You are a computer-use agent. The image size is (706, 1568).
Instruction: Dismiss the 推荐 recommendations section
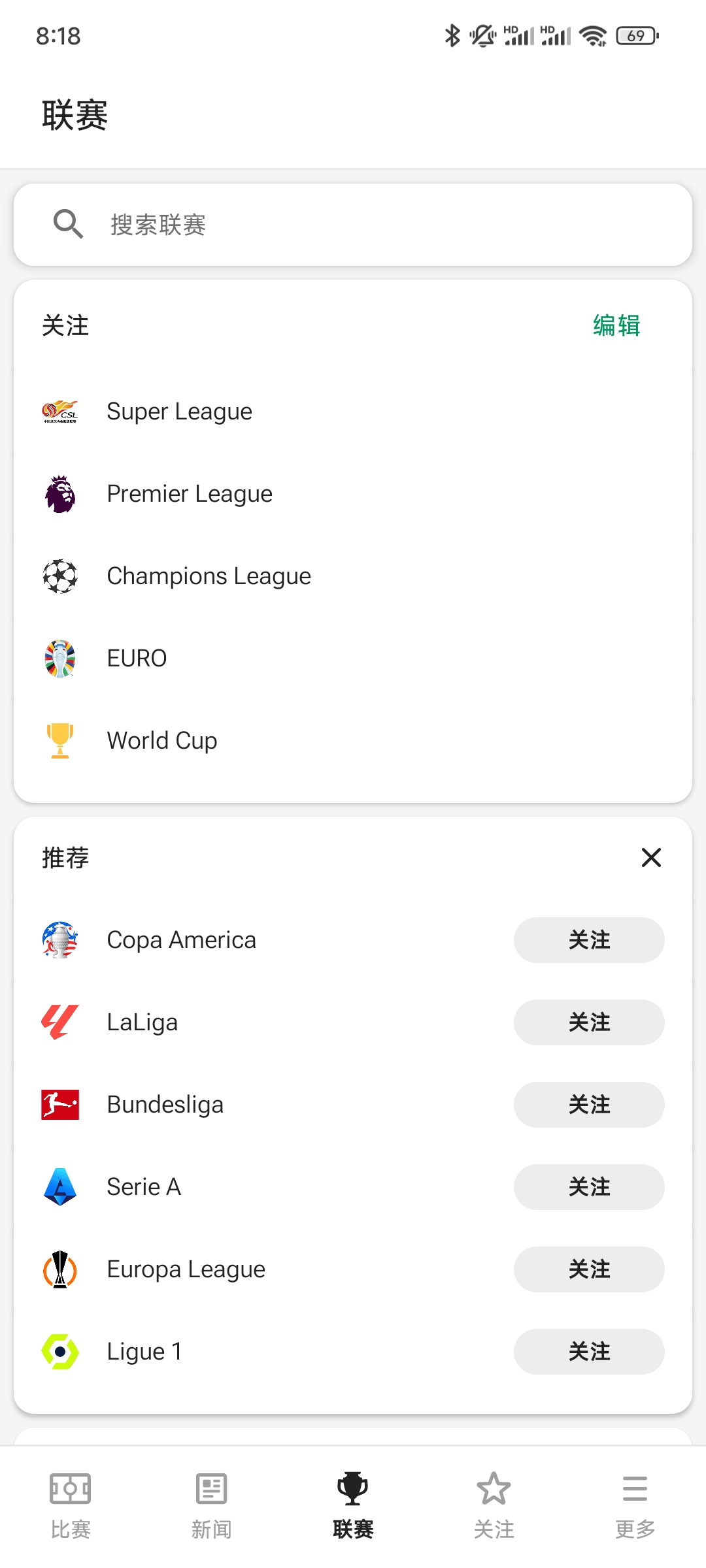[651, 858]
